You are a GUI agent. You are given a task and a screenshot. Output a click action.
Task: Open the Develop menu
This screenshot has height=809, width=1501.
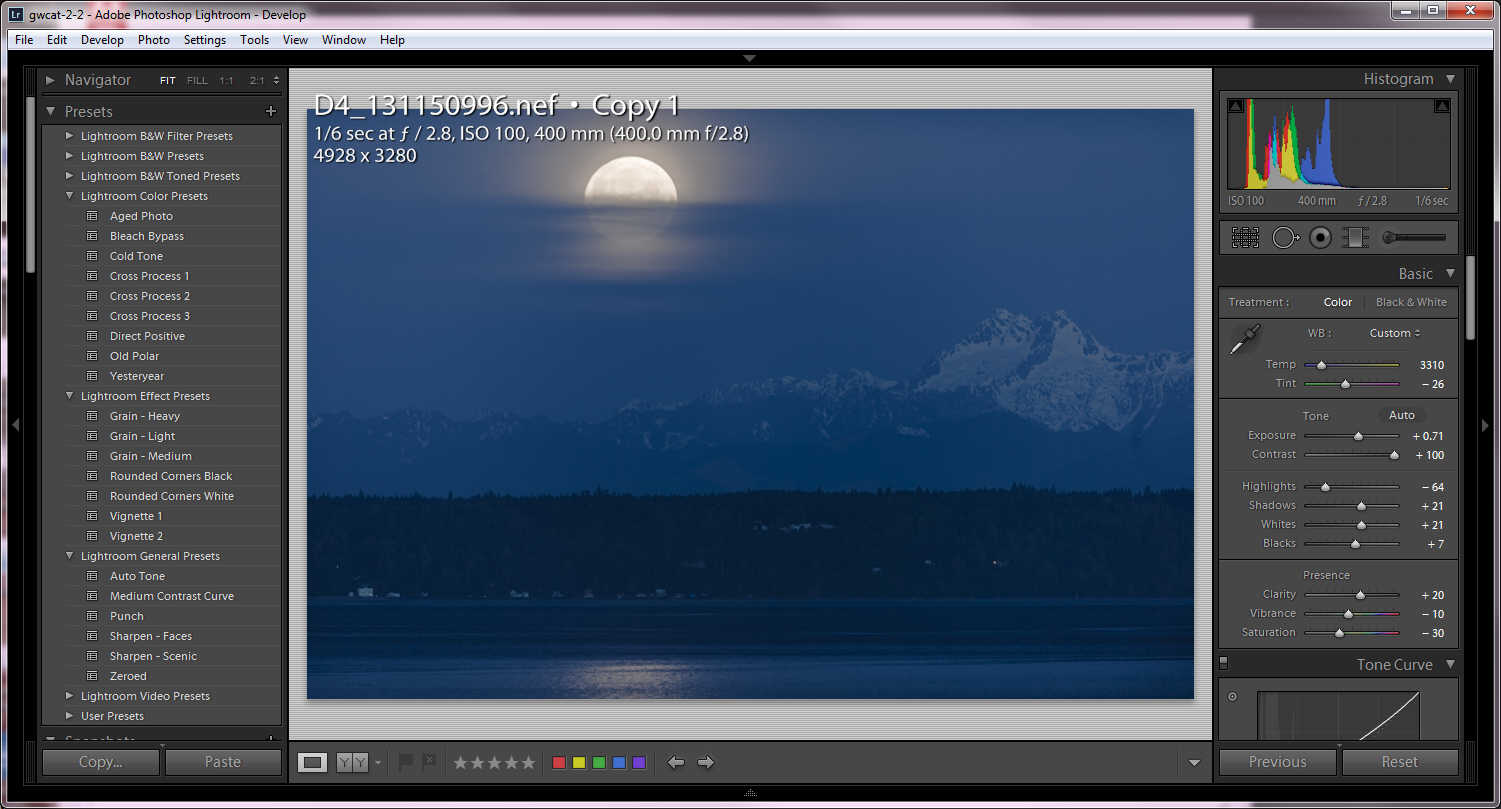[102, 40]
